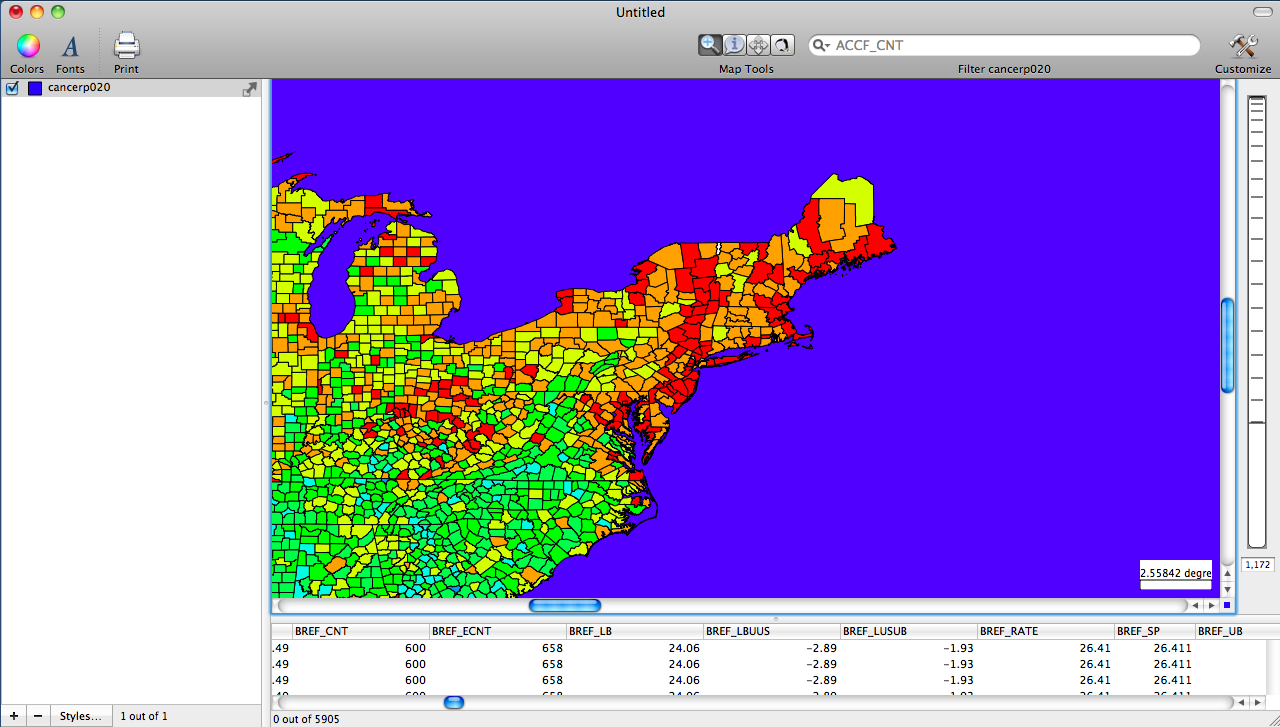
Task: Open the Fonts panel
Action: 70,46
